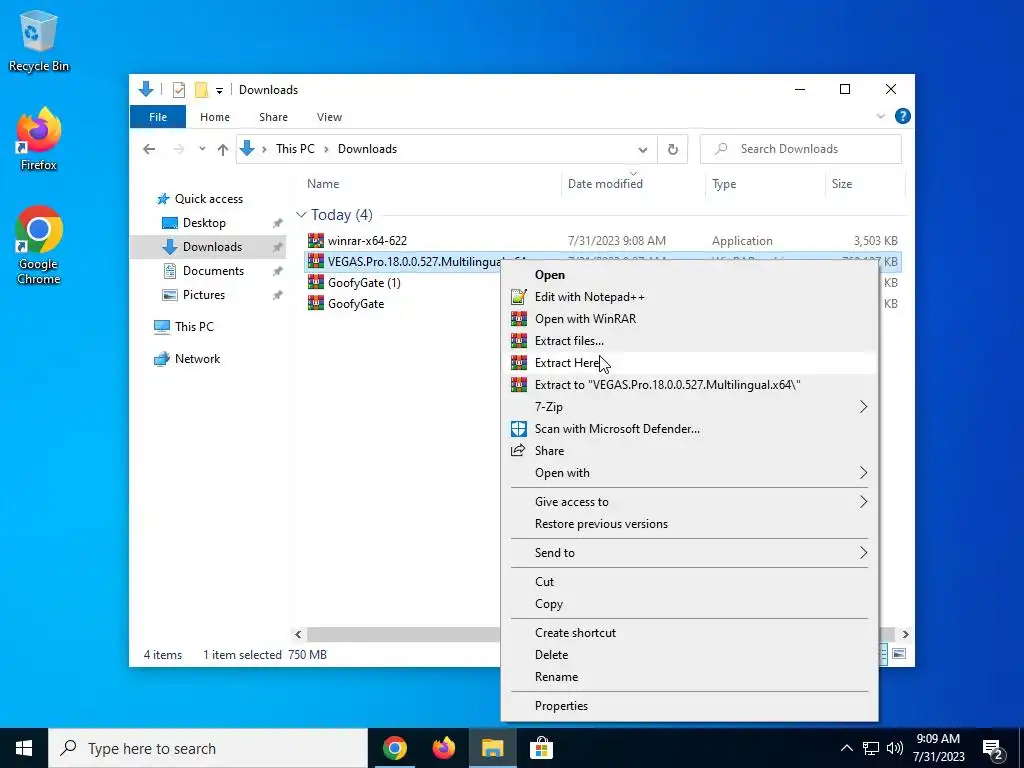Refresh the Downloads folder view
Viewport: 1024px width, 768px height.
673,149
